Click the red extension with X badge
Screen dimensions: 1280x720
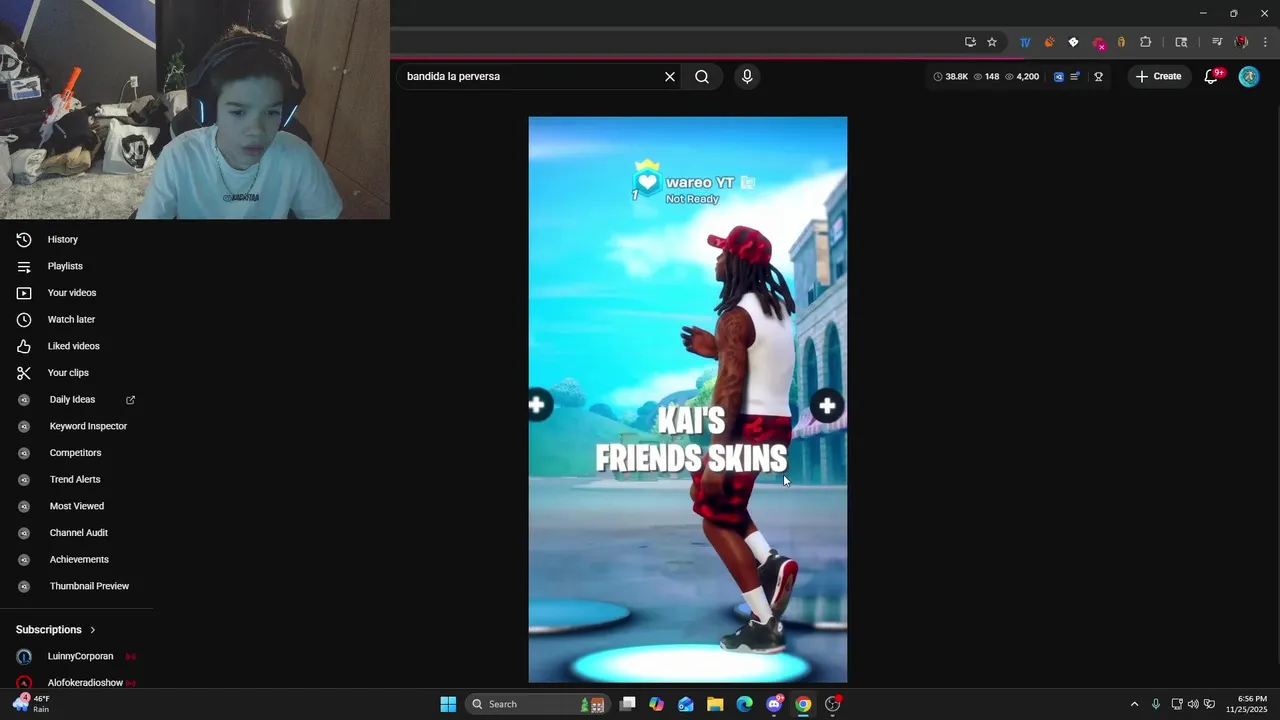tap(1098, 43)
